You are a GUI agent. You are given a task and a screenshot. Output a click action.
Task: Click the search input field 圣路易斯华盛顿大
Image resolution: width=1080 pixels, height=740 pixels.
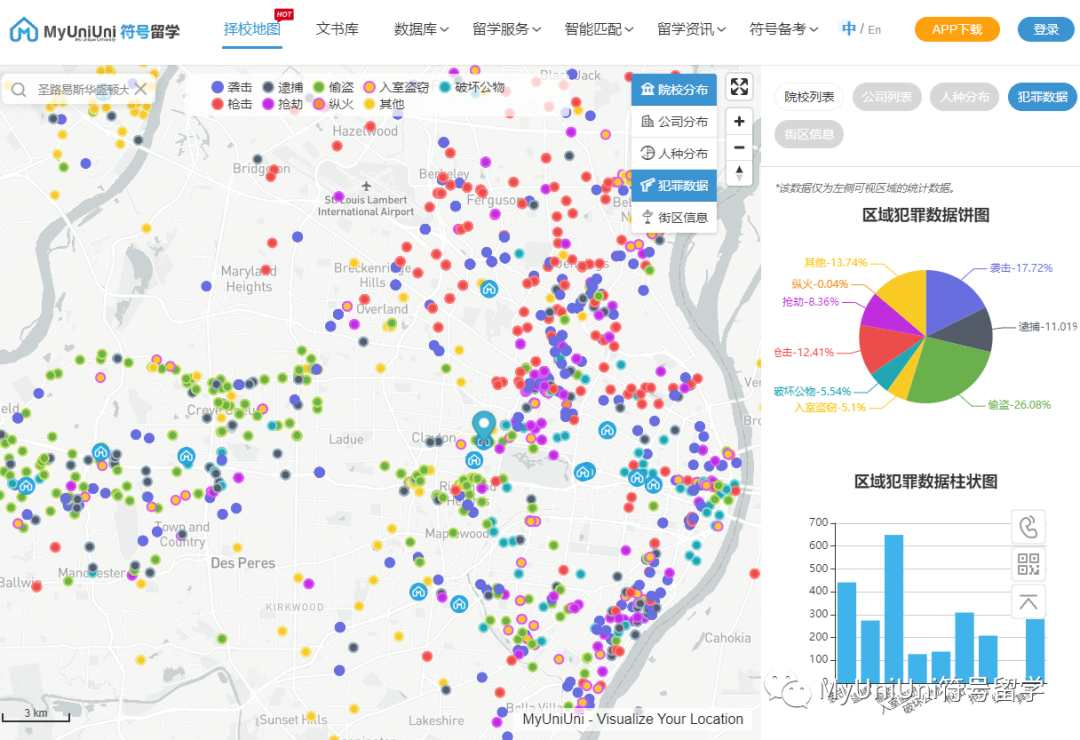[x=82, y=90]
